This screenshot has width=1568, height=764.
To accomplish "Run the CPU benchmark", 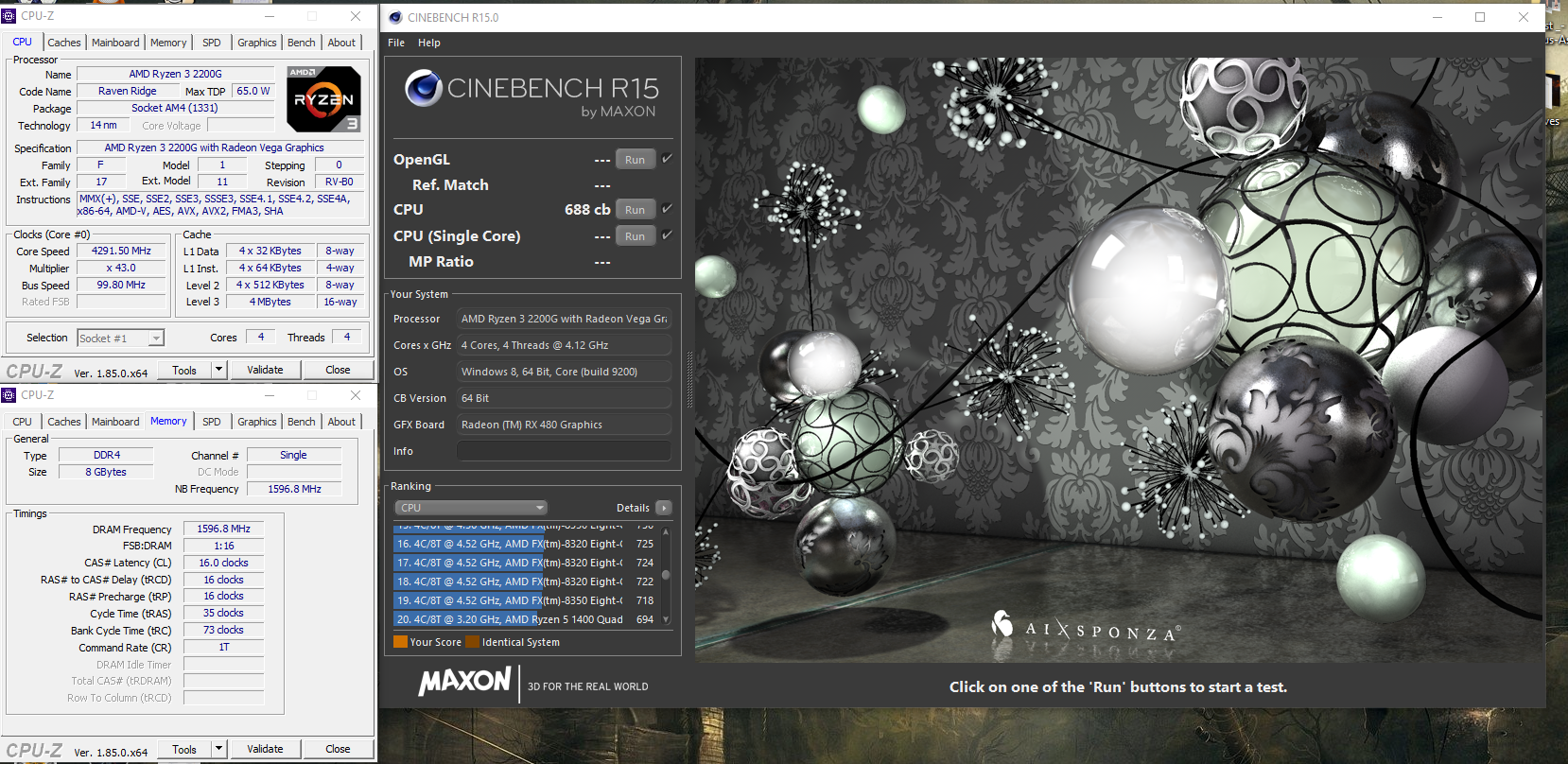I will (x=635, y=210).
